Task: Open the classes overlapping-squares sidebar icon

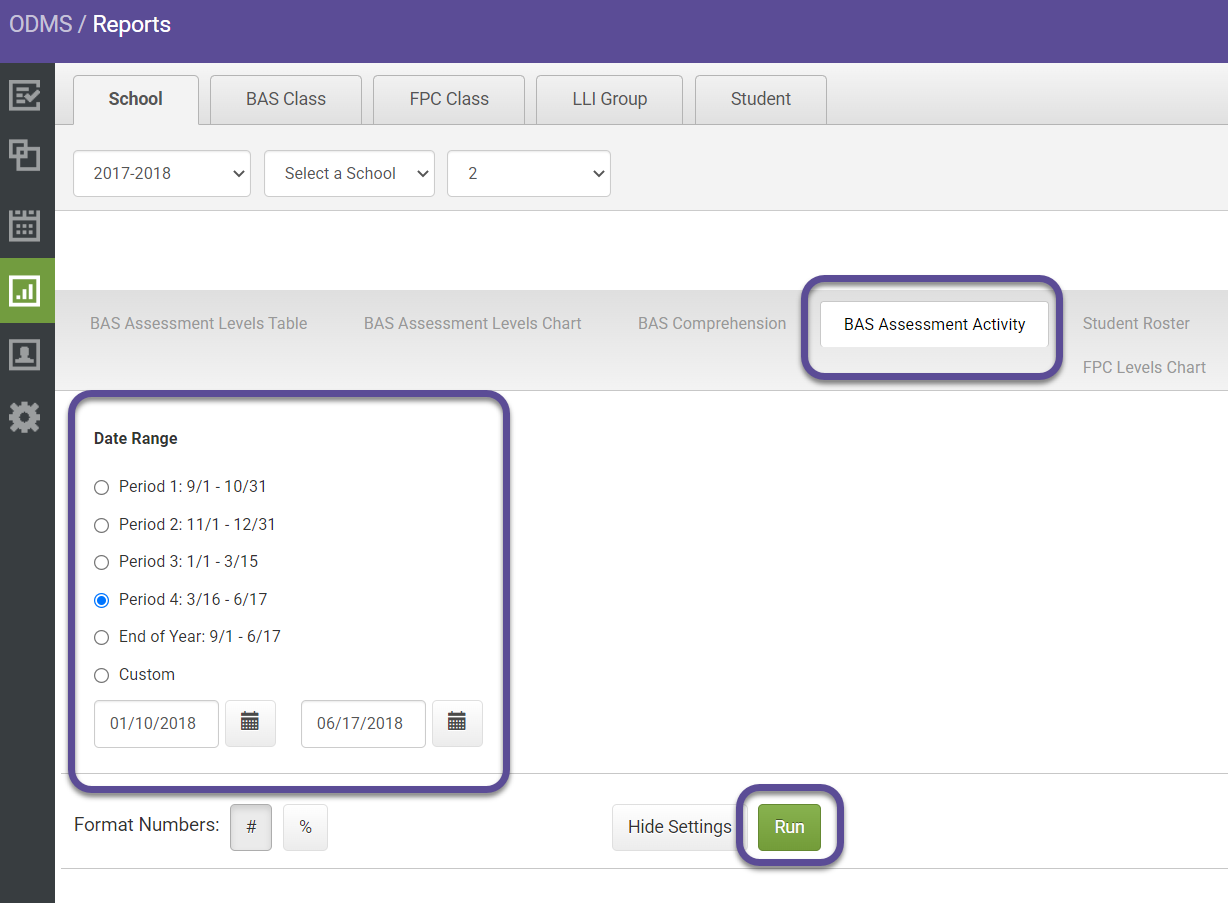Action: pyautogui.click(x=27, y=155)
